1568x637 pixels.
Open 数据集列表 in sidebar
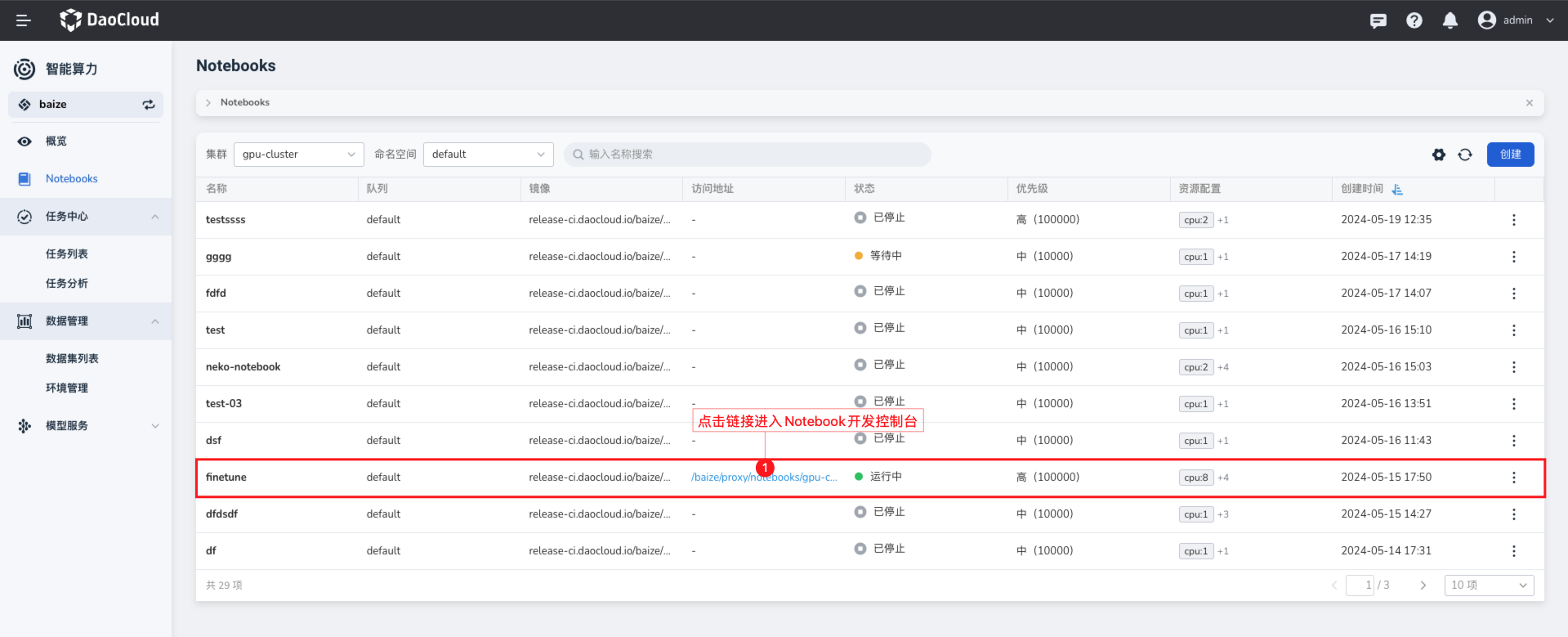[x=72, y=359]
